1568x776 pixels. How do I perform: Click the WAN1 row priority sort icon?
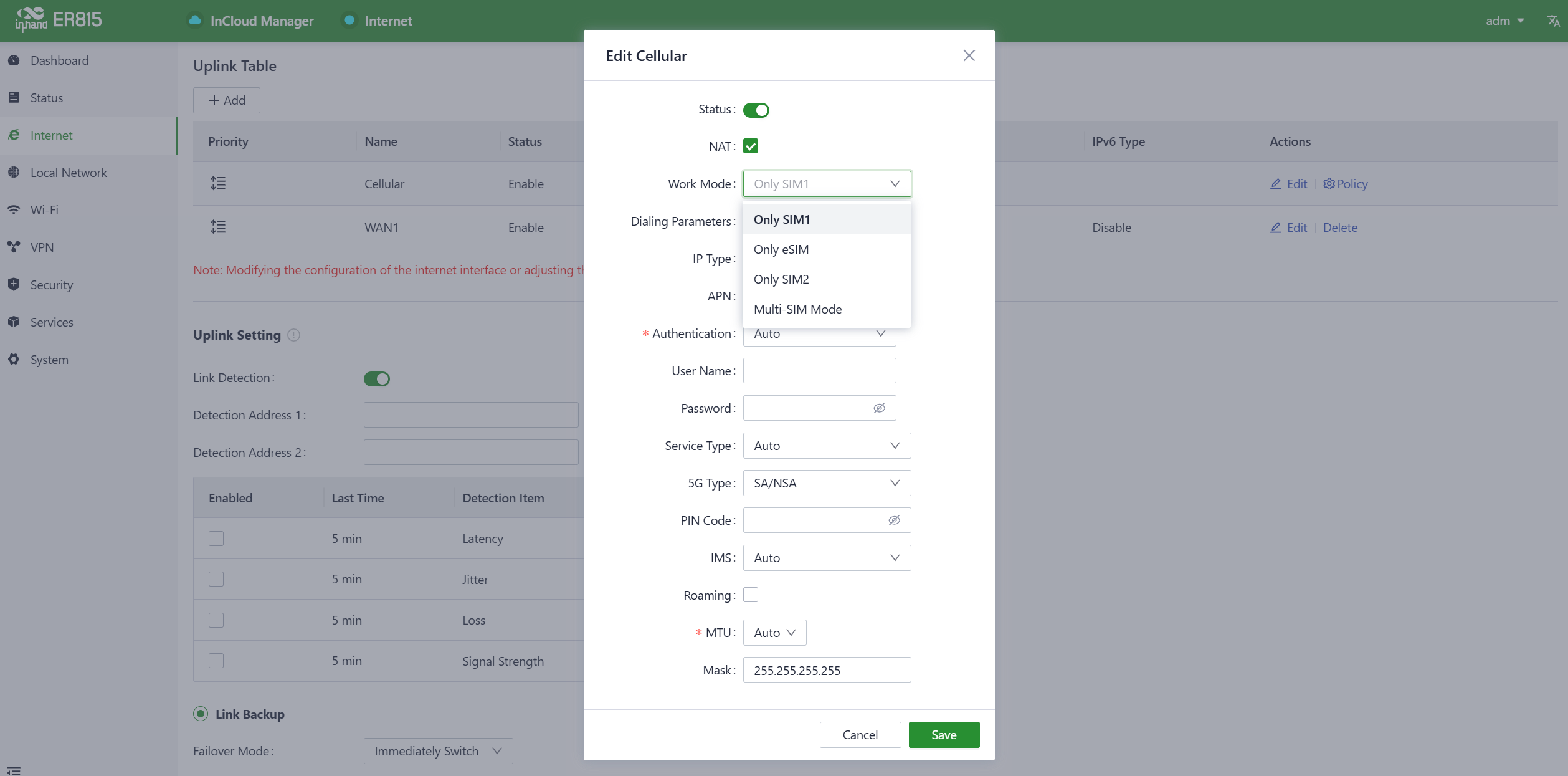(218, 227)
